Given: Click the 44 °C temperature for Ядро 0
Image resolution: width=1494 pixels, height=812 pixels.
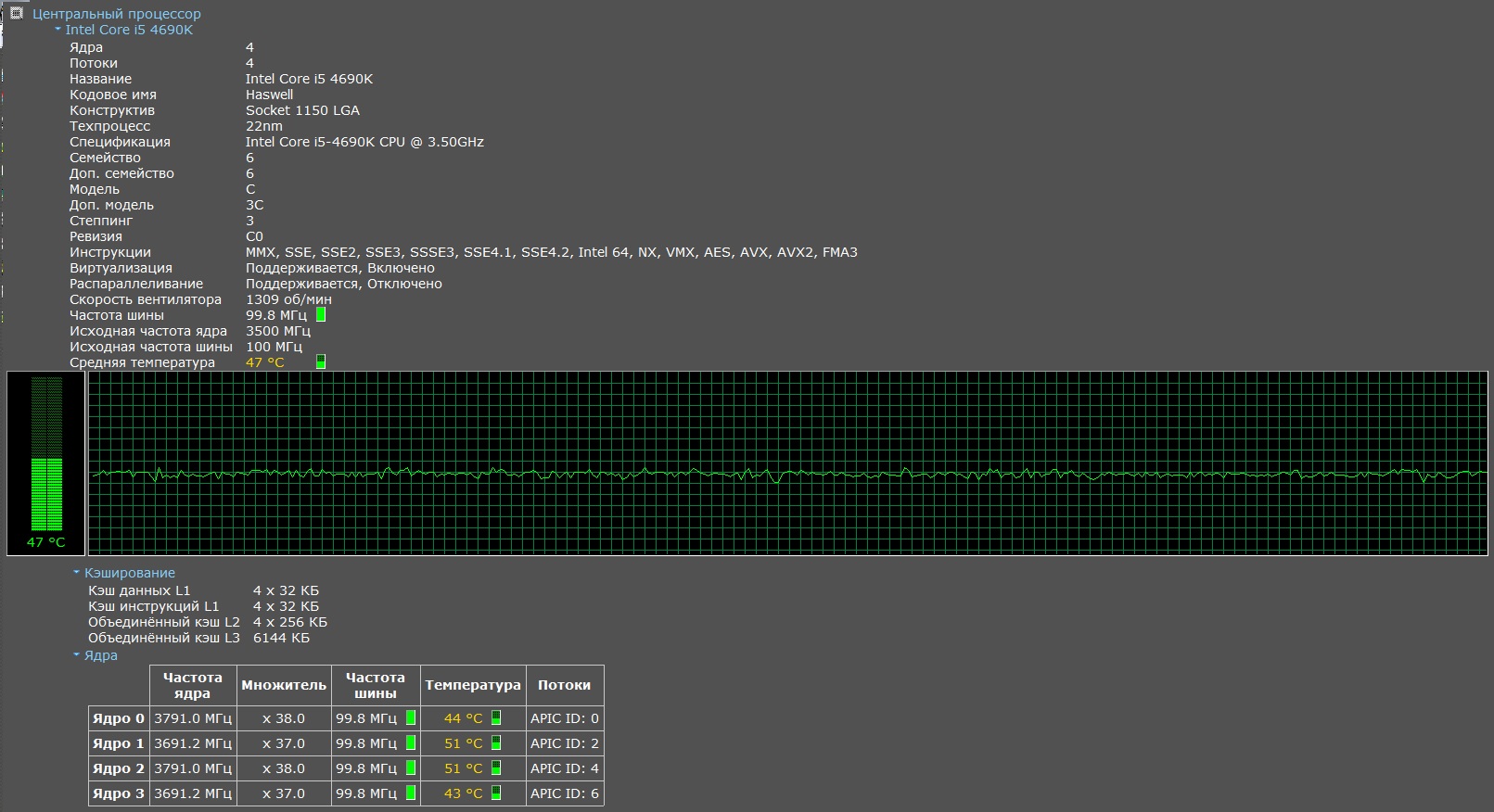Looking at the screenshot, I should (464, 718).
